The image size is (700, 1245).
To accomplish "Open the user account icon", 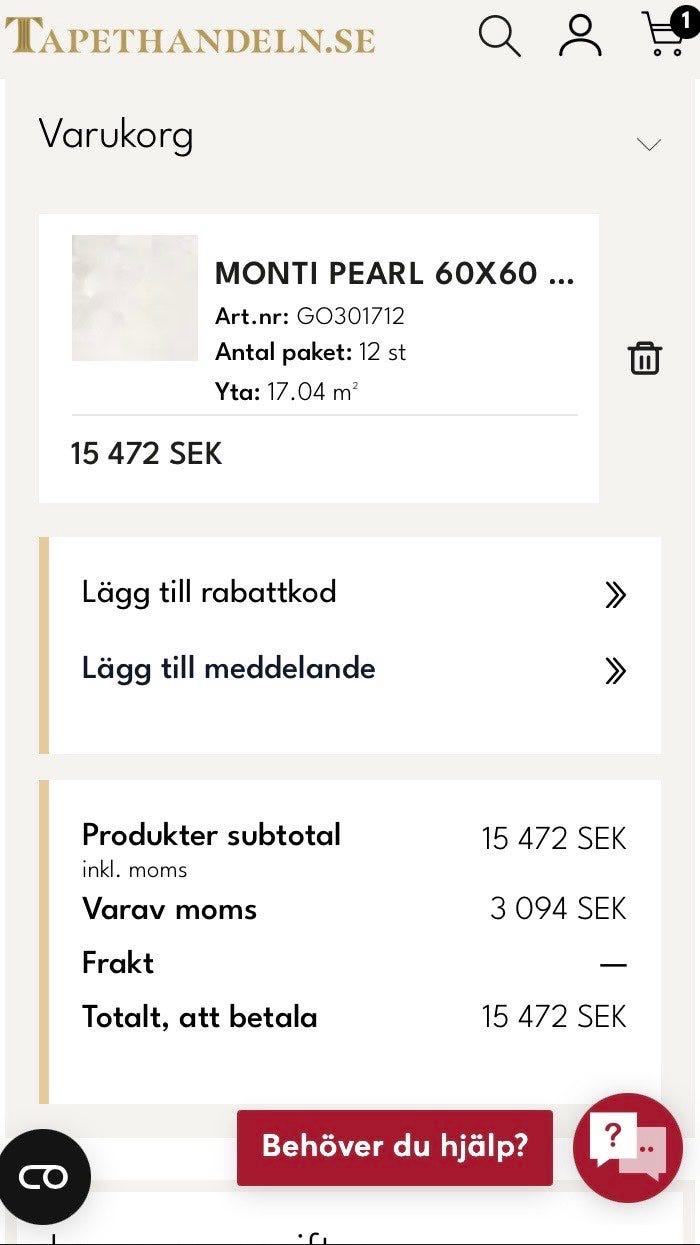I will click(x=580, y=36).
